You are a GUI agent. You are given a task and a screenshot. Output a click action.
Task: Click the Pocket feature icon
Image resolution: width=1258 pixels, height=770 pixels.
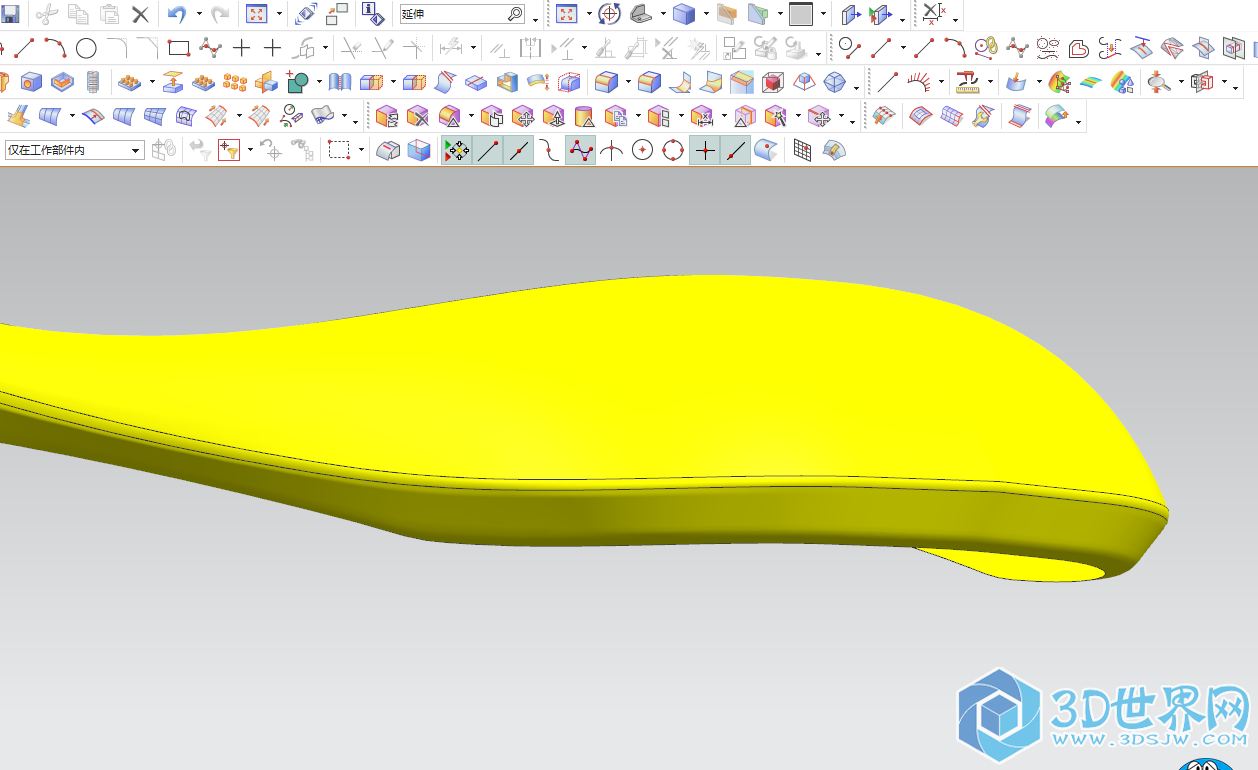[x=62, y=82]
